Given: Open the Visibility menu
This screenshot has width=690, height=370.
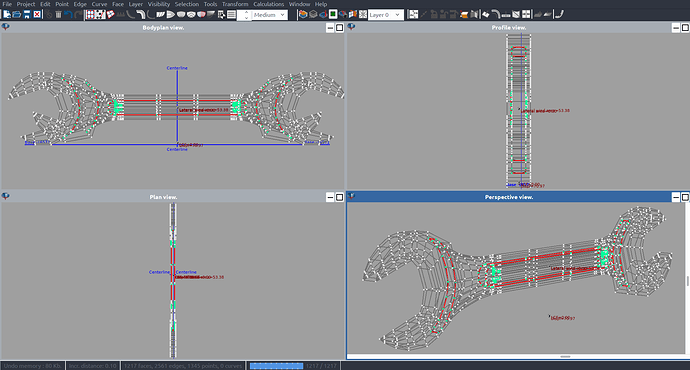Looking at the screenshot, I should click(158, 4).
